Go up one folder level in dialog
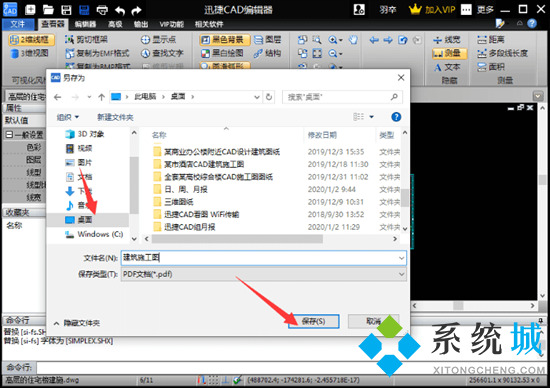Screen dimensions: 550x388 [x=101, y=97]
